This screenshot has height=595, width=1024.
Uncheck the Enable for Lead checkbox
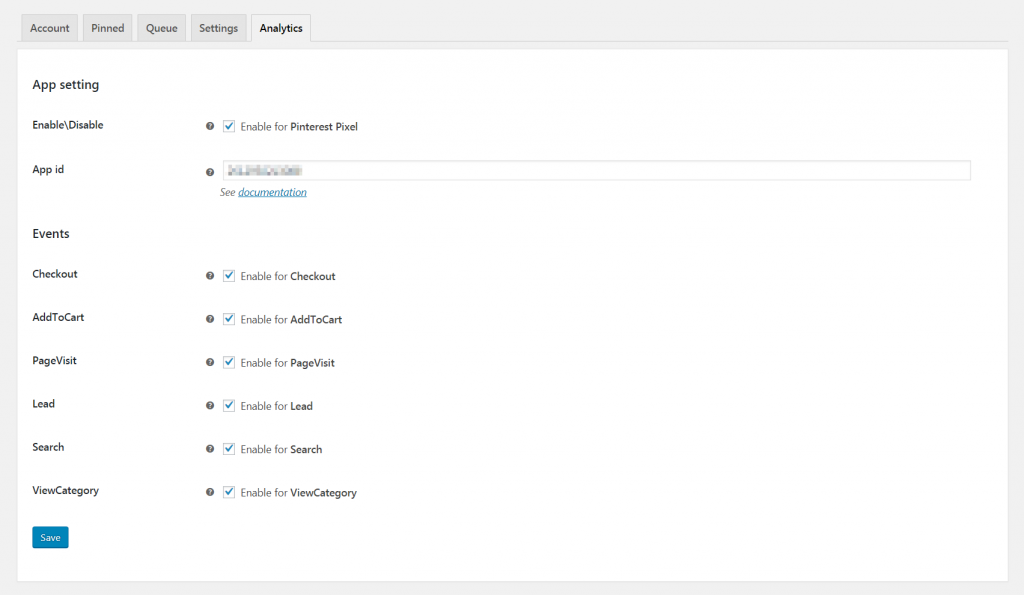click(x=229, y=406)
